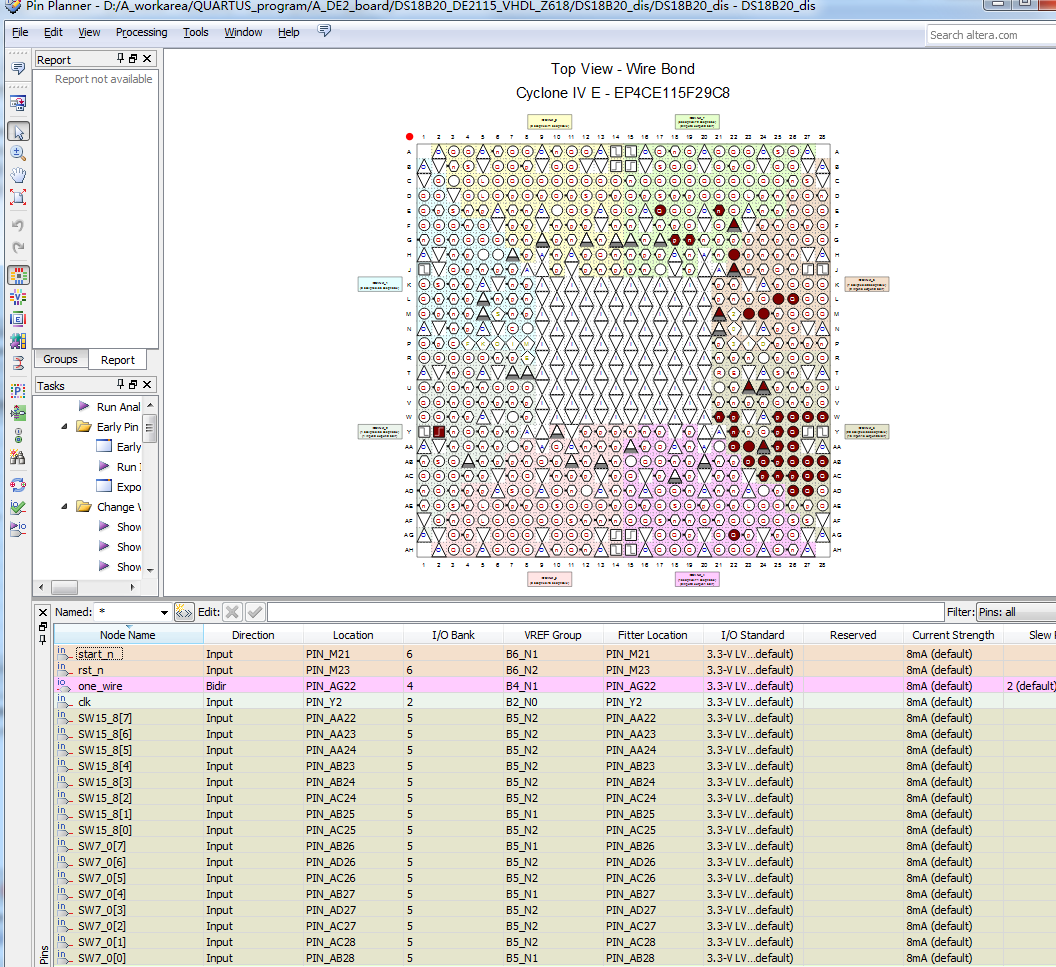Select the Hand pan tool

pos(18,175)
